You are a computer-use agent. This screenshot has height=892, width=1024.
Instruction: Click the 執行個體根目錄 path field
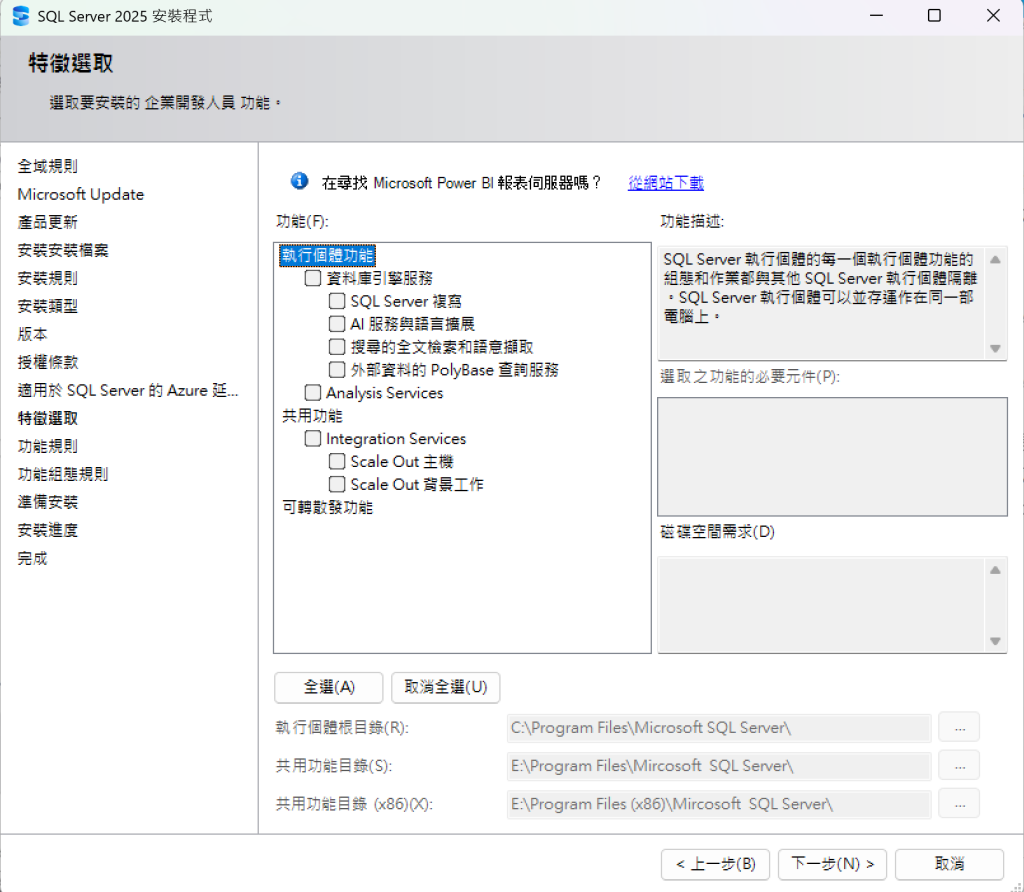719,728
